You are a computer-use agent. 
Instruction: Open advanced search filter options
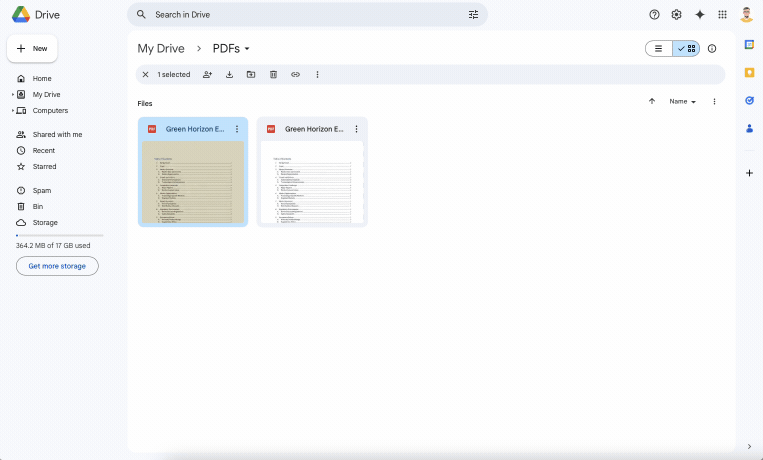point(473,15)
